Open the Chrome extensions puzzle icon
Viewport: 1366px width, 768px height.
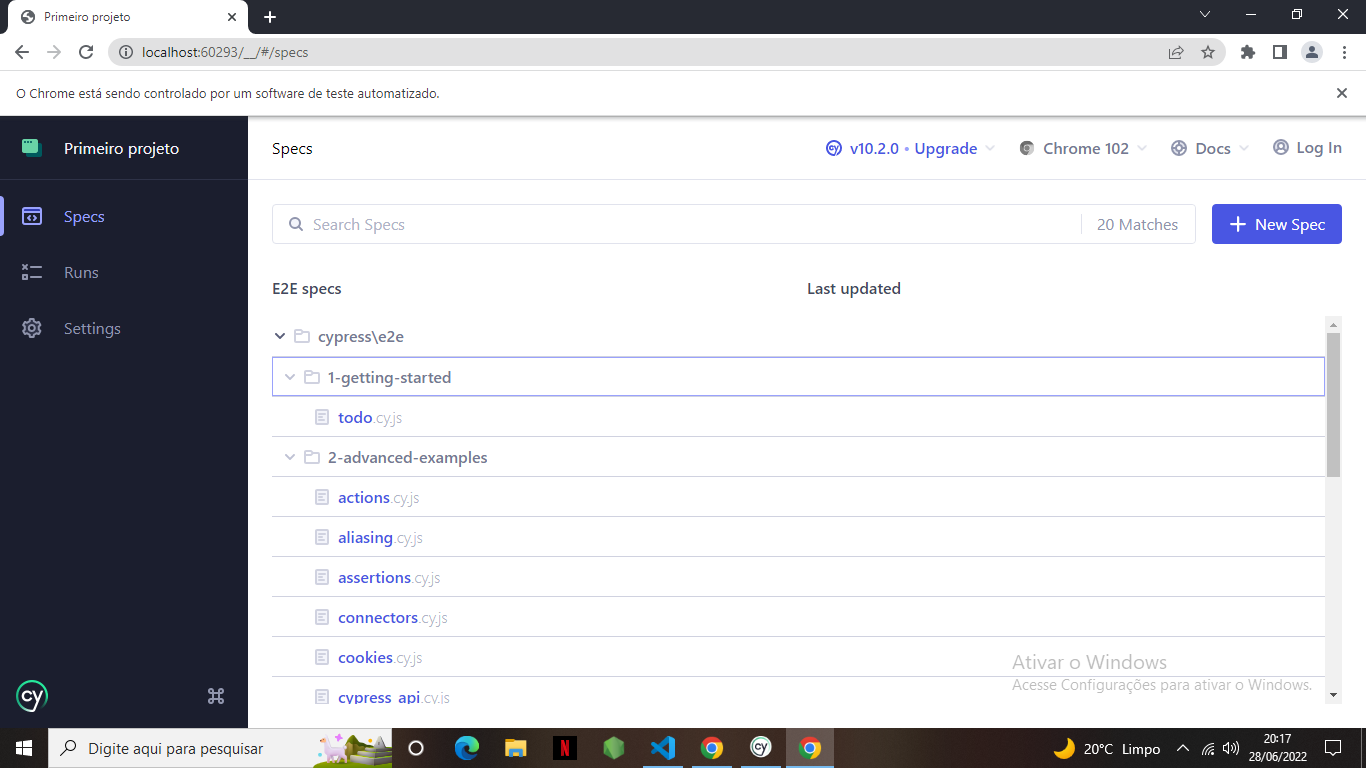[1248, 52]
